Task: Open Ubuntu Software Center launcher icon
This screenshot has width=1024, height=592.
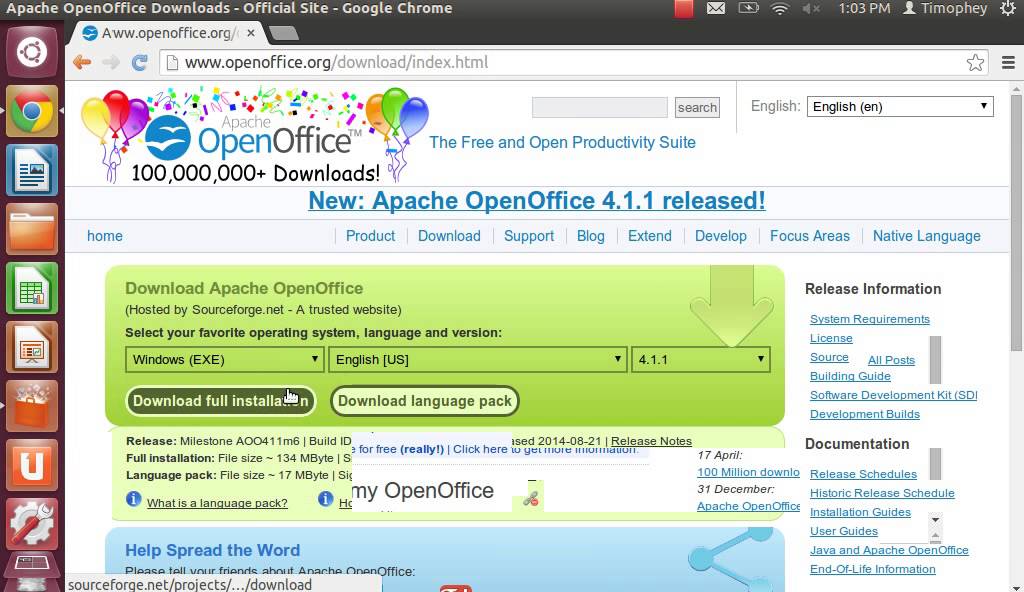Action: (x=31, y=406)
